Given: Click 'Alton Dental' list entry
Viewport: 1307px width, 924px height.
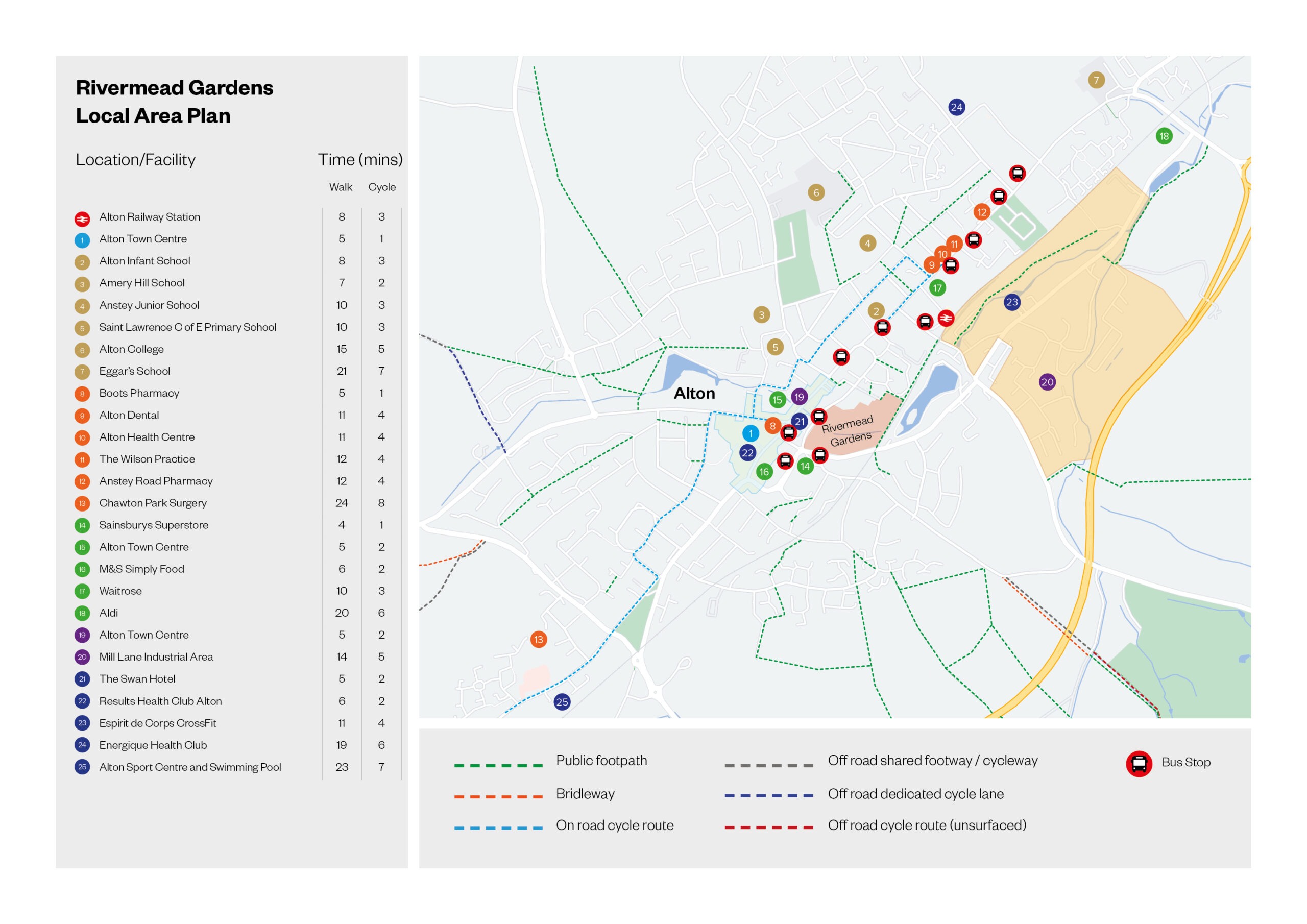Looking at the screenshot, I should click(x=129, y=415).
